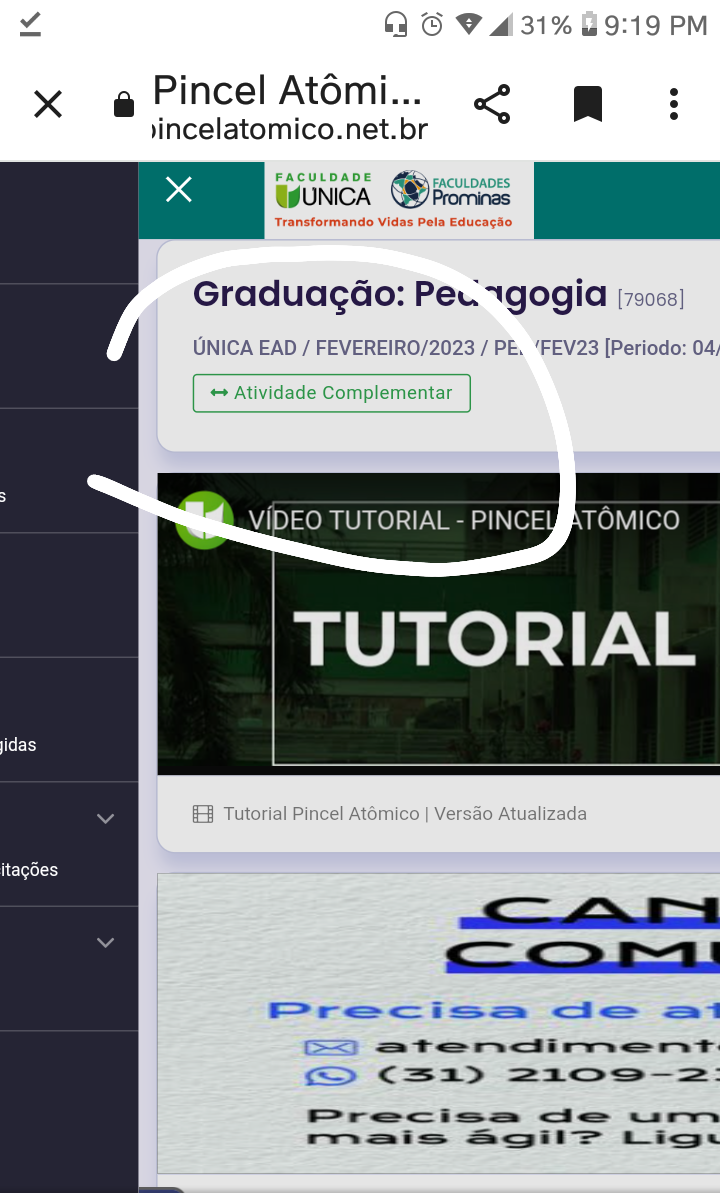Image resolution: width=720 pixels, height=1193 pixels.
Task: Expand the bottom-most sidebar chevron
Action: [x=105, y=943]
